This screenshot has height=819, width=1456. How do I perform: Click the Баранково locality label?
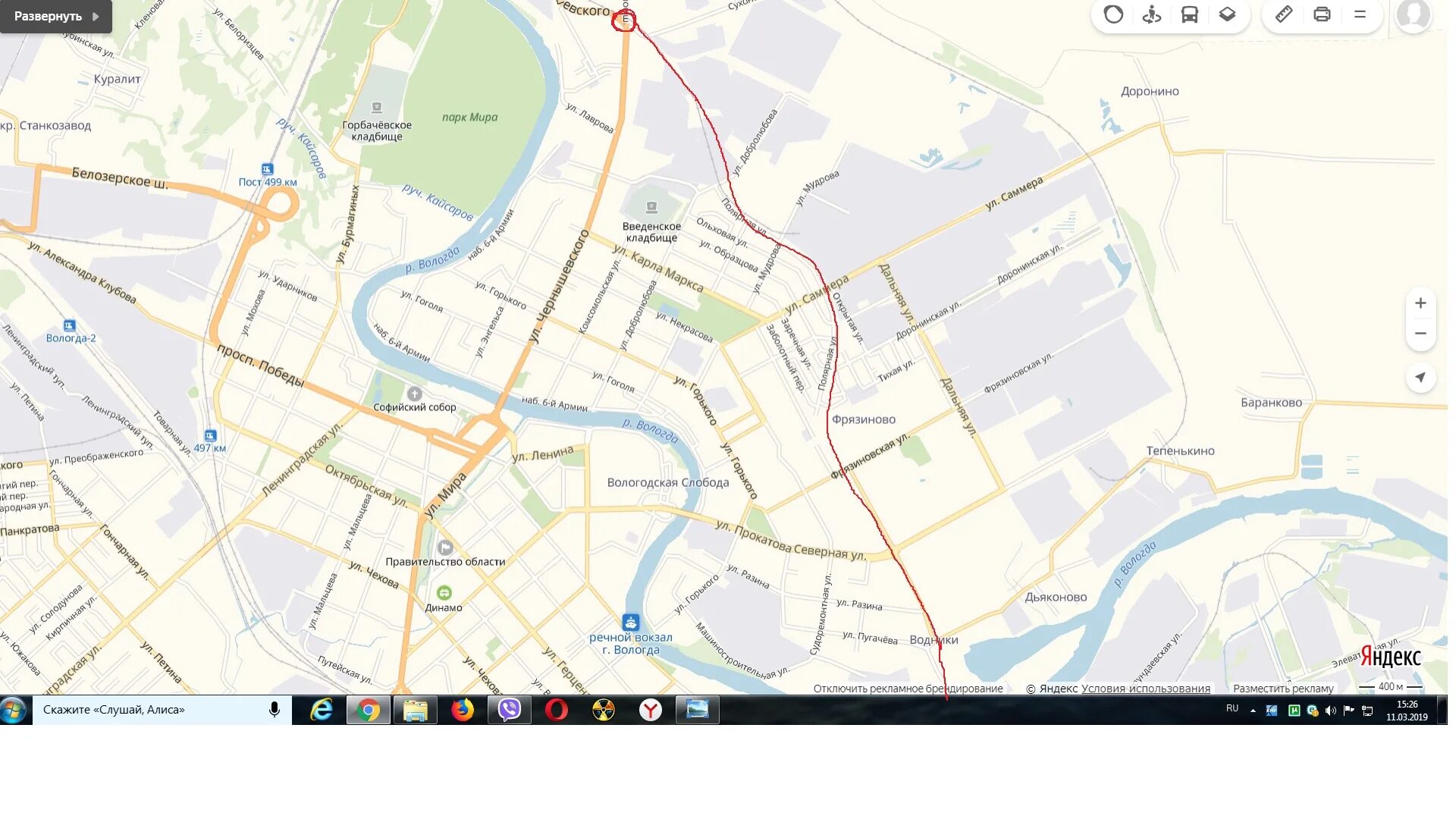click(1271, 403)
